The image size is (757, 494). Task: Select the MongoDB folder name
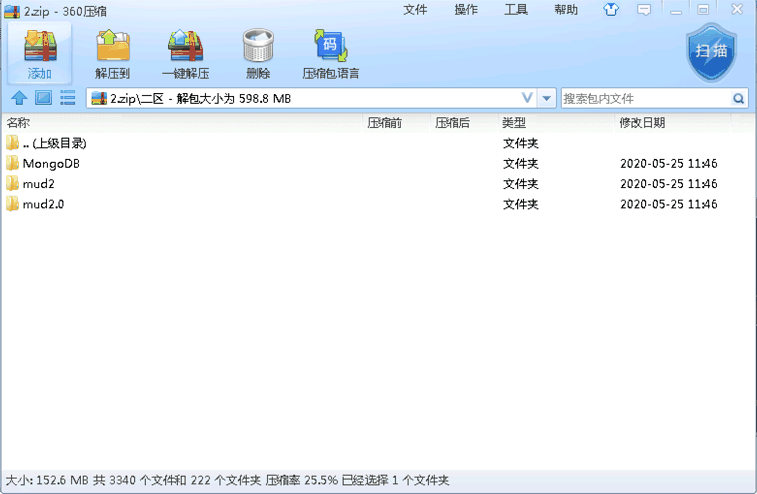pos(51,164)
